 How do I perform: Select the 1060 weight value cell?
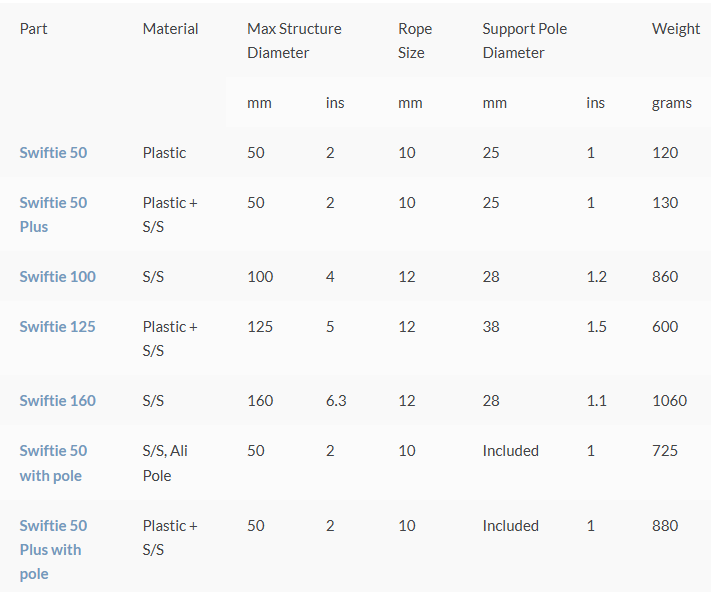click(669, 401)
